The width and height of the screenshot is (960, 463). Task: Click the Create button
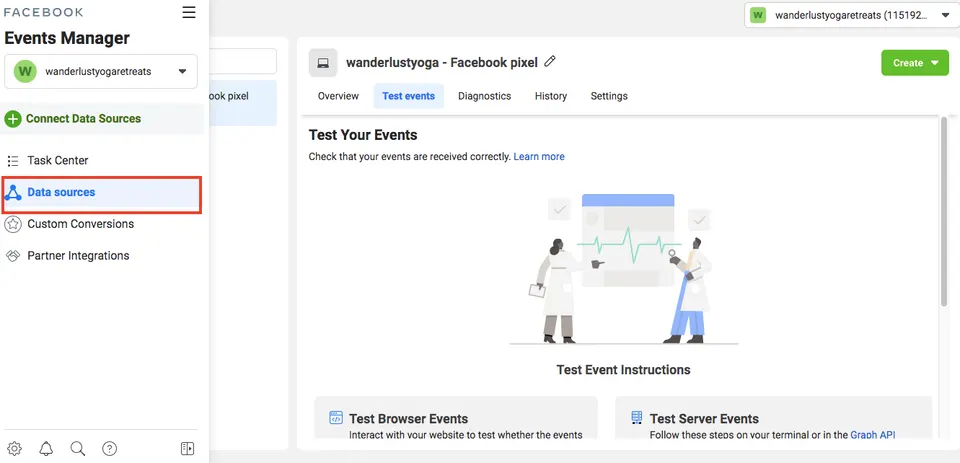pyautogui.click(x=915, y=62)
